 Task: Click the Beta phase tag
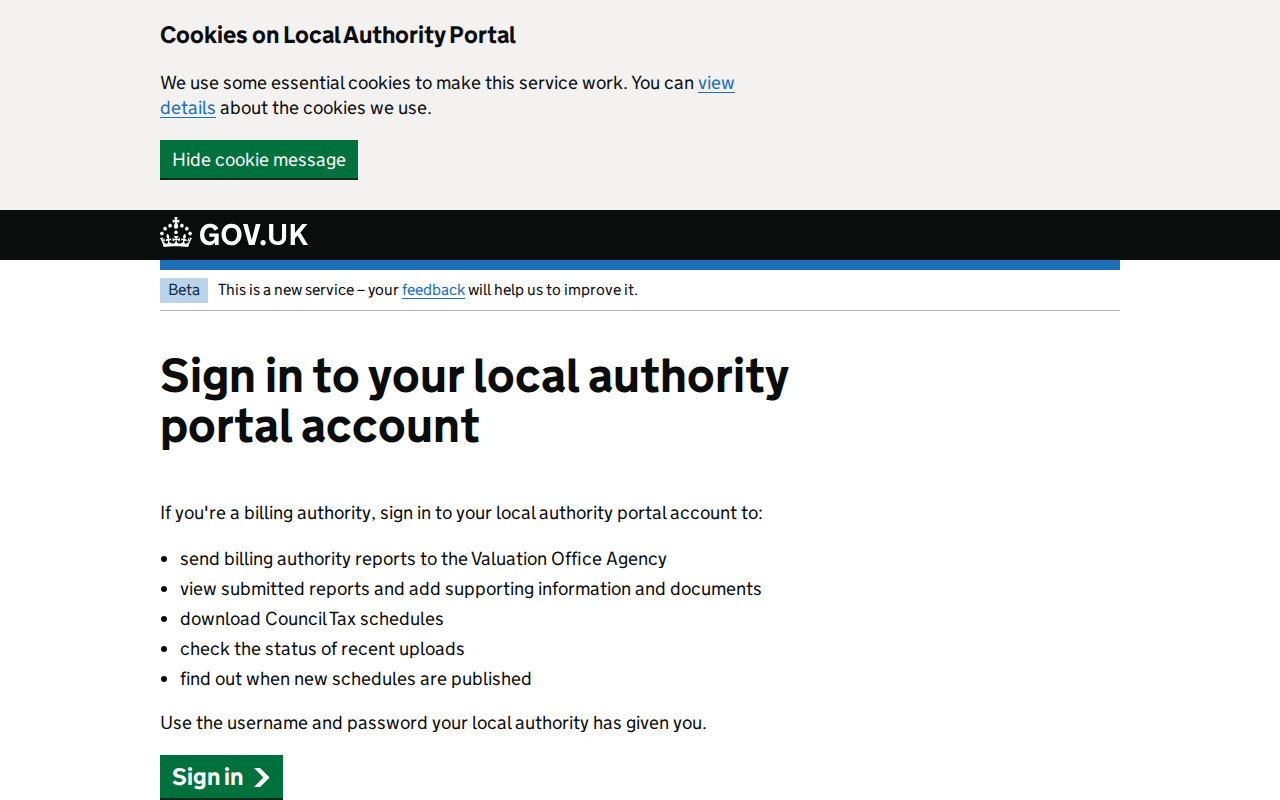[x=184, y=290]
